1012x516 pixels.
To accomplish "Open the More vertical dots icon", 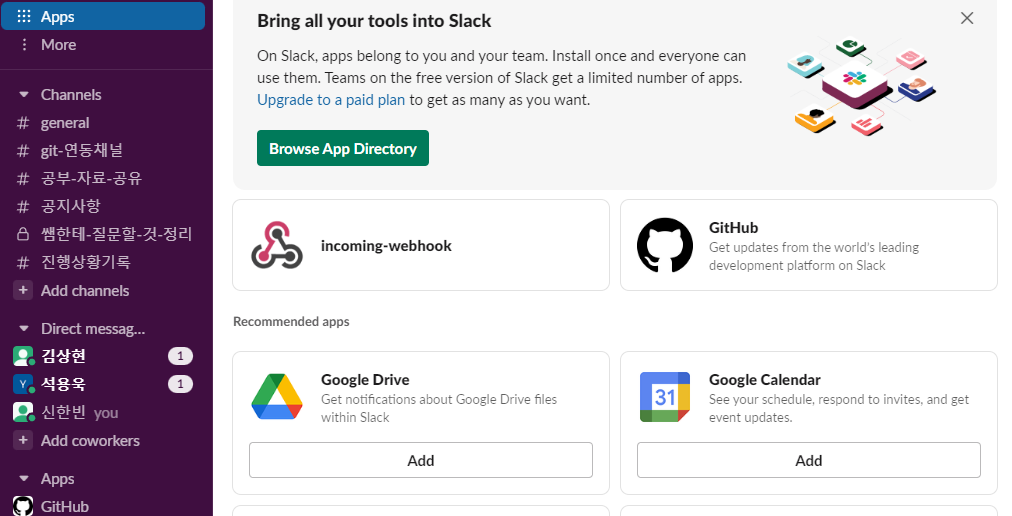I will (24, 45).
